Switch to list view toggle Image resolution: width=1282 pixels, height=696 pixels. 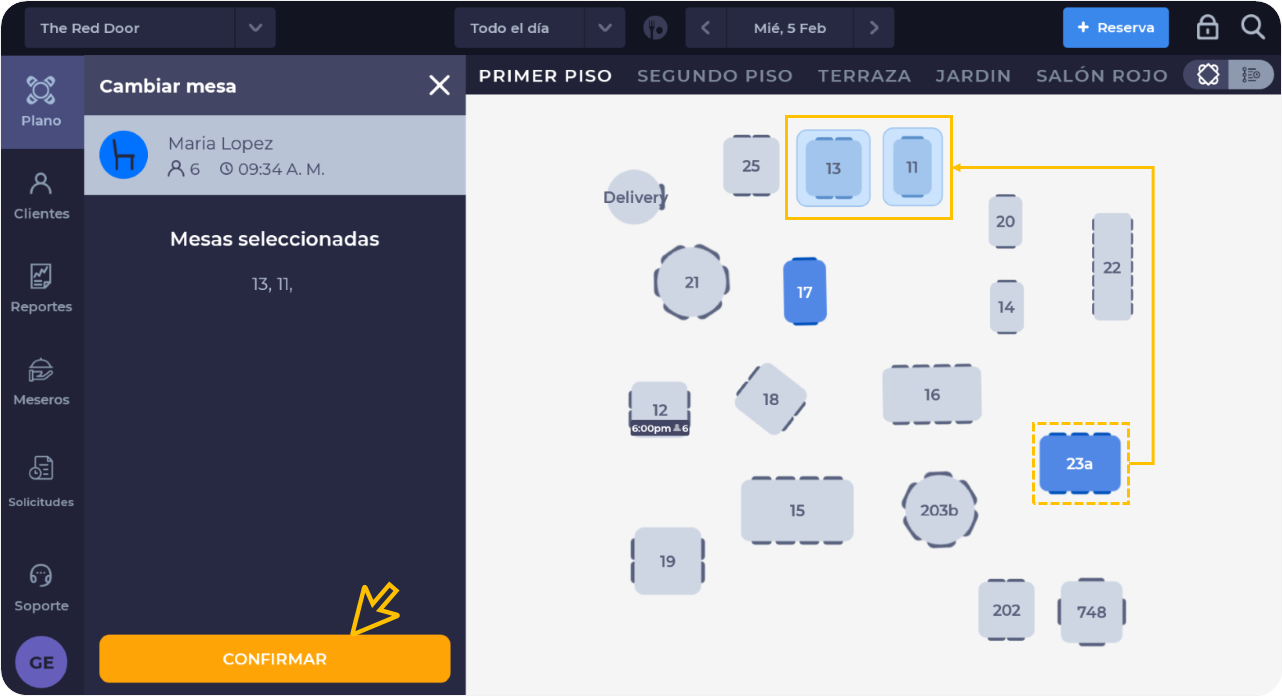tap(1251, 75)
